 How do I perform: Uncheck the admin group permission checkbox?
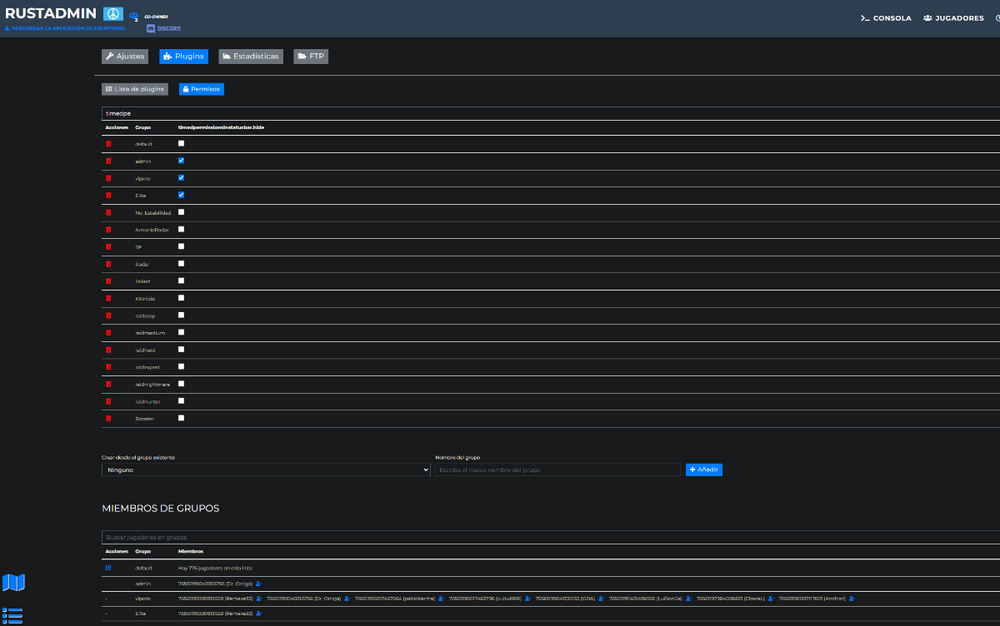click(x=181, y=160)
